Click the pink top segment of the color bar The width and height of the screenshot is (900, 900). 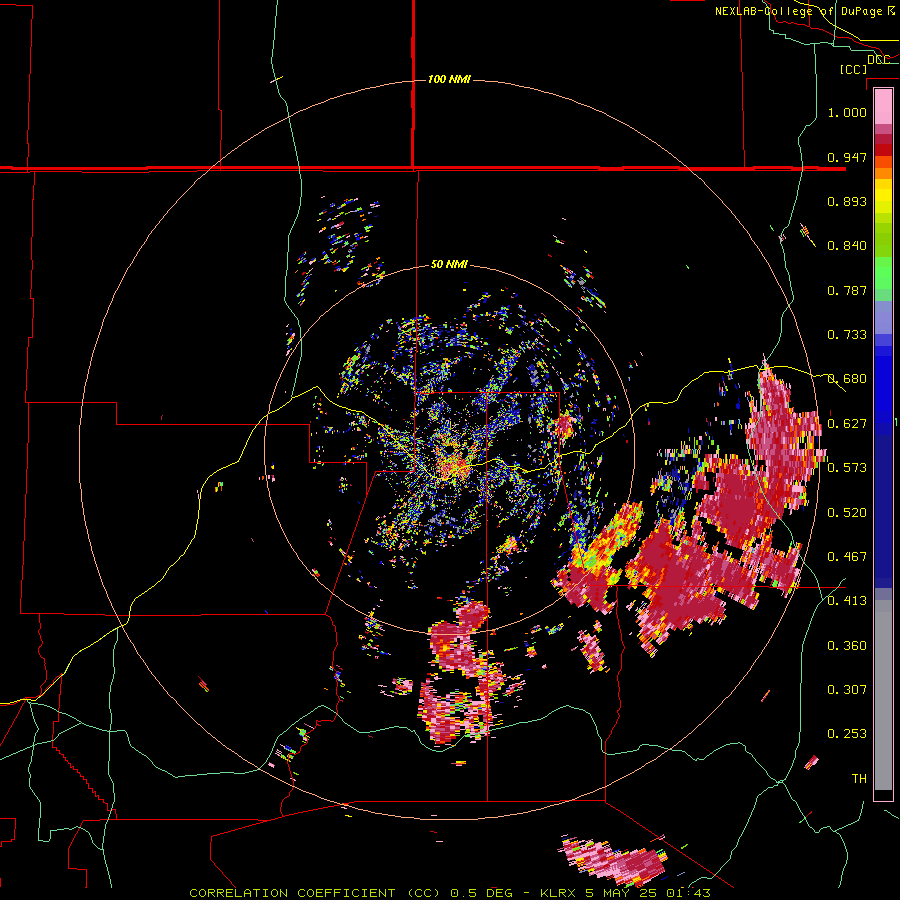click(883, 107)
